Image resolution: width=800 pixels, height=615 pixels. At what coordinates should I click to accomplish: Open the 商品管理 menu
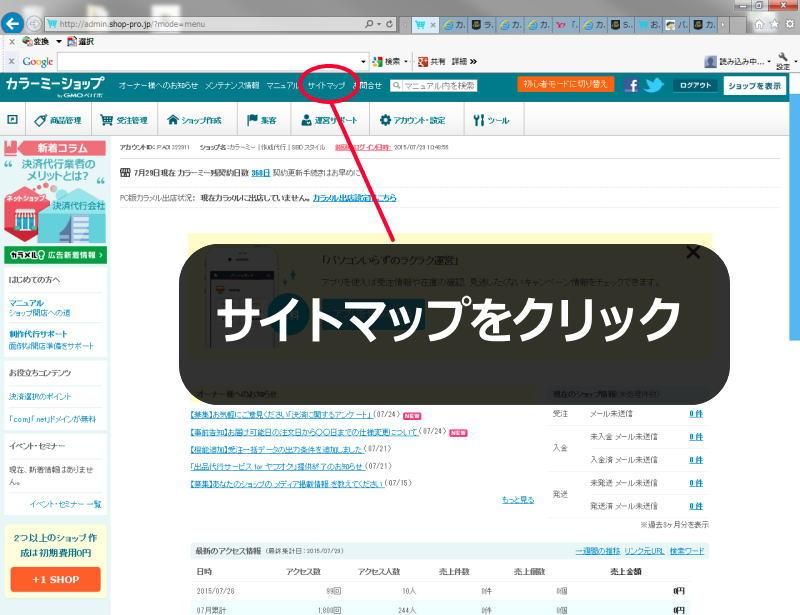58,121
